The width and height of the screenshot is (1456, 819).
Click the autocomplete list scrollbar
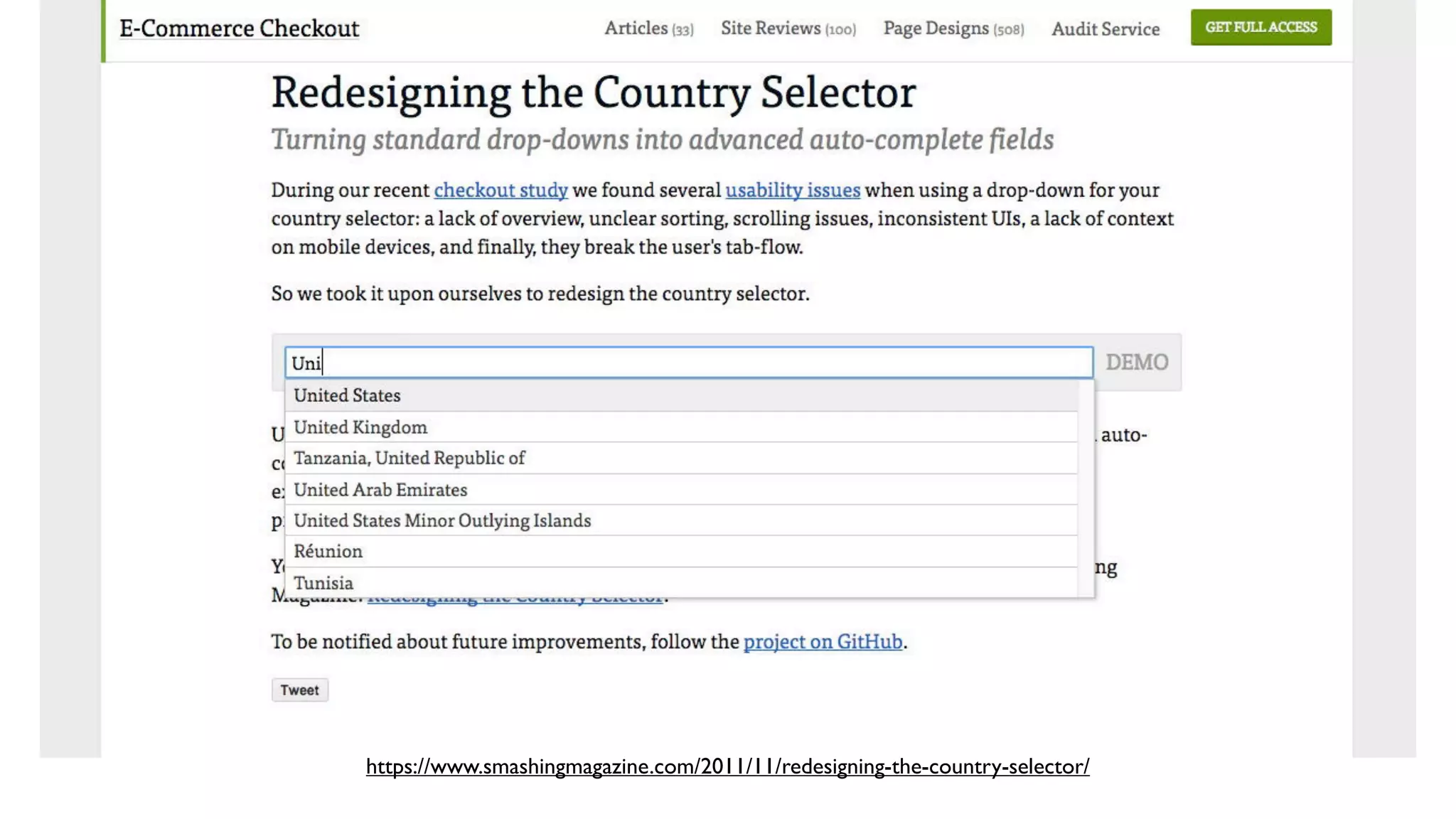(x=1086, y=489)
